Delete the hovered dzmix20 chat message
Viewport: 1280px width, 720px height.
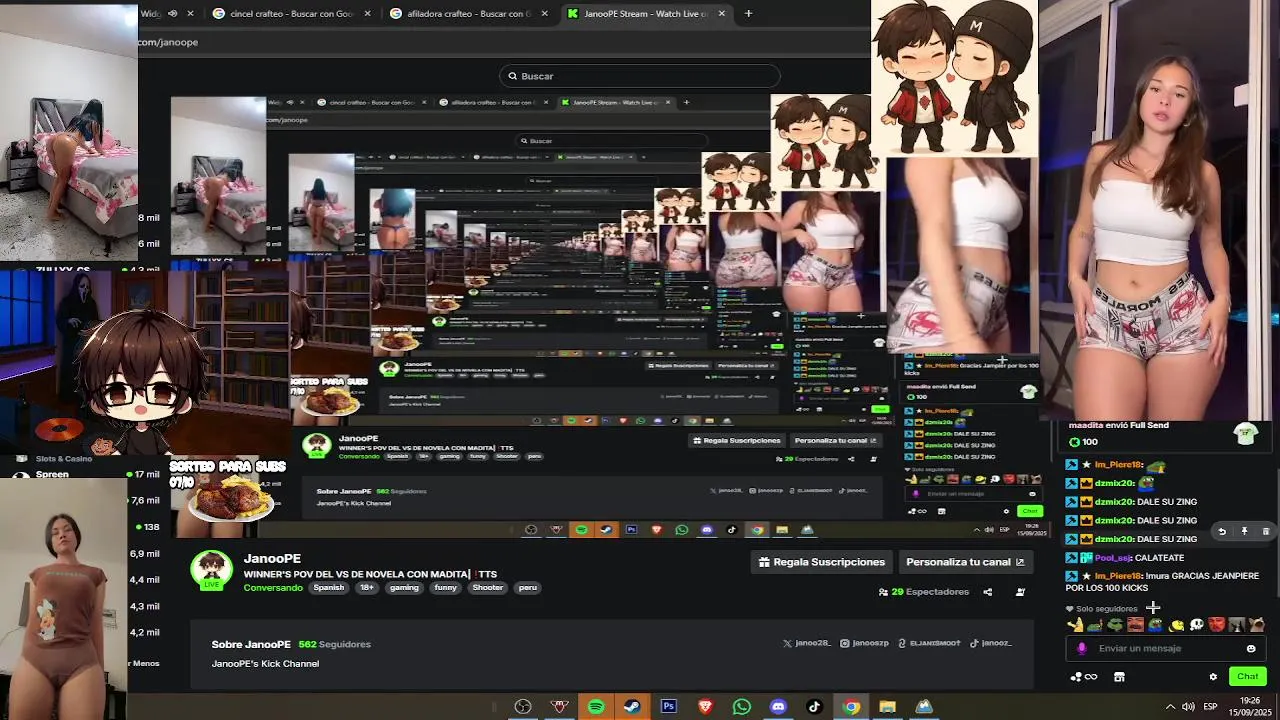click(1265, 531)
